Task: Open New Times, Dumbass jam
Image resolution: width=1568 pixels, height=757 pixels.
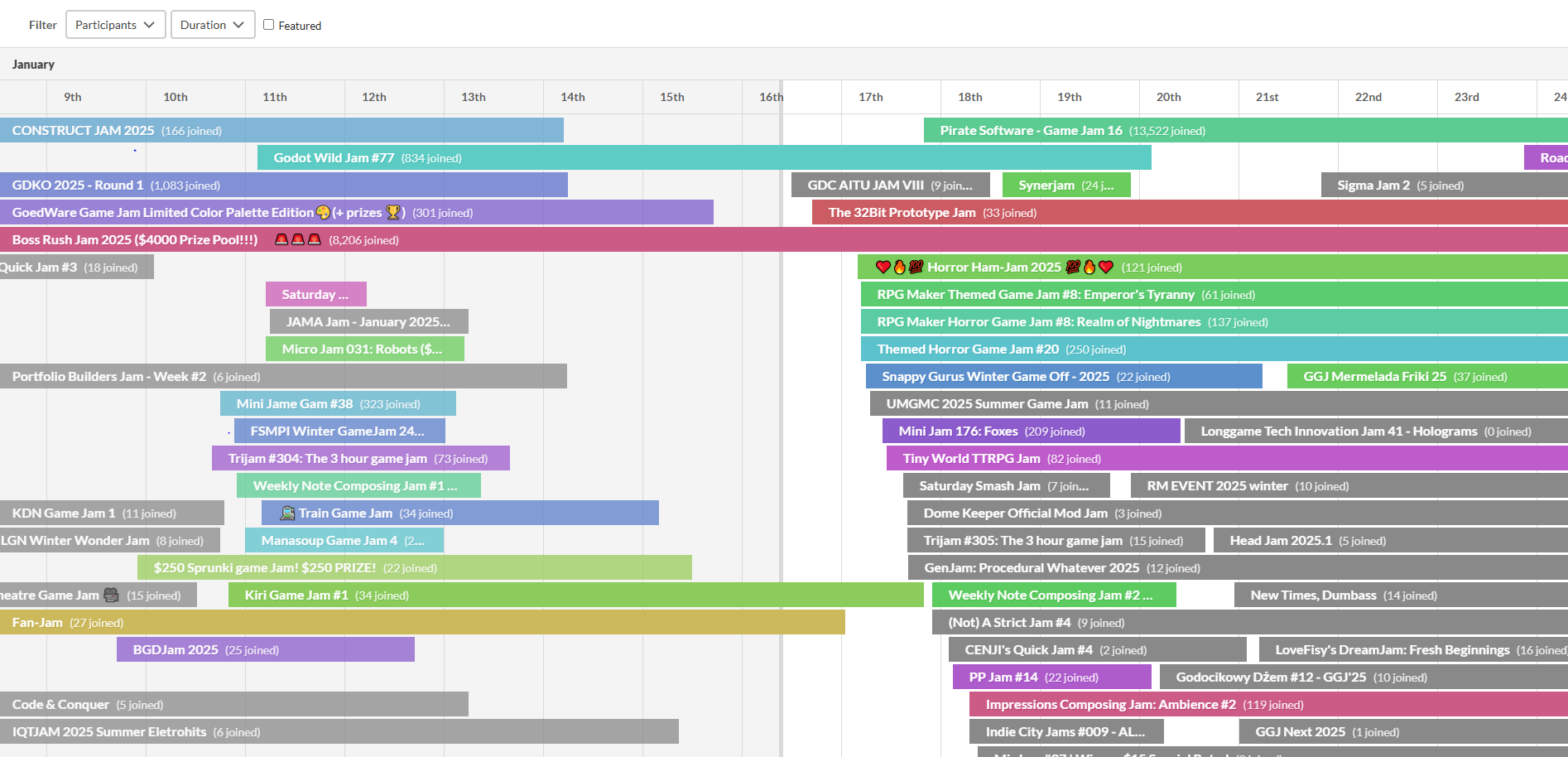Action: pyautogui.click(x=1401, y=595)
